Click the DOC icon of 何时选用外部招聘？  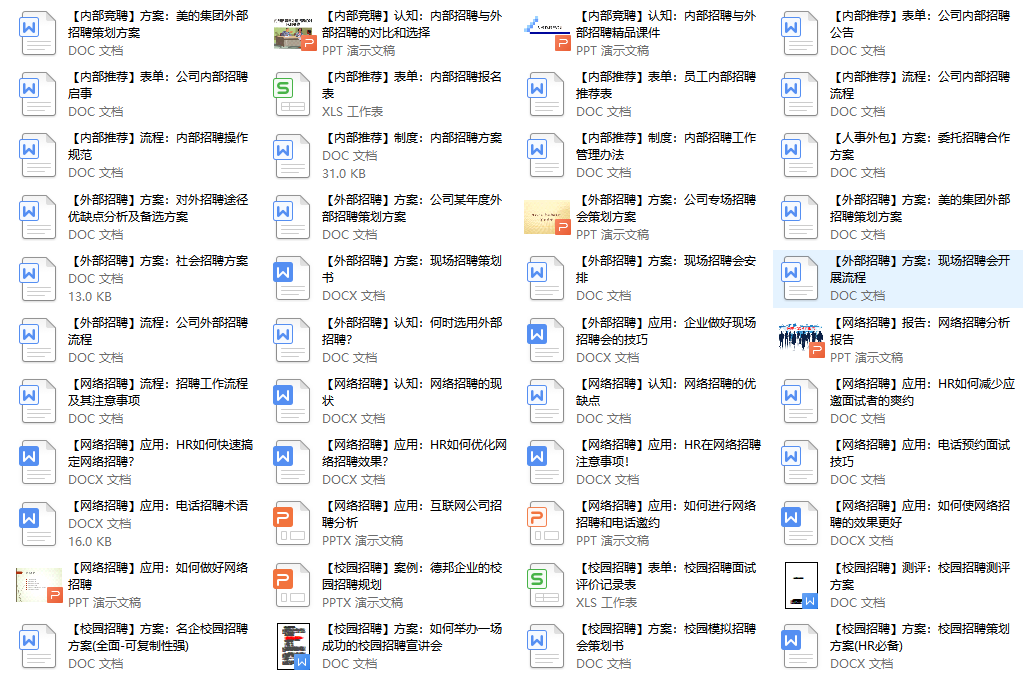coord(292,340)
